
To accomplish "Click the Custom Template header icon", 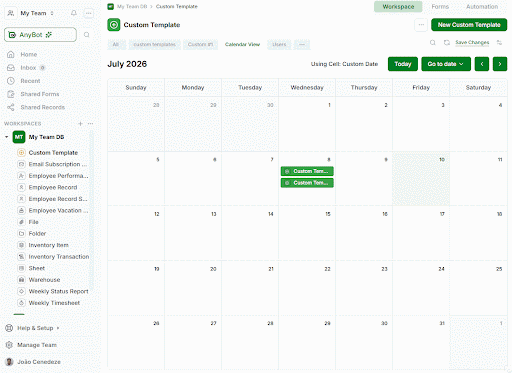I will coord(114,25).
